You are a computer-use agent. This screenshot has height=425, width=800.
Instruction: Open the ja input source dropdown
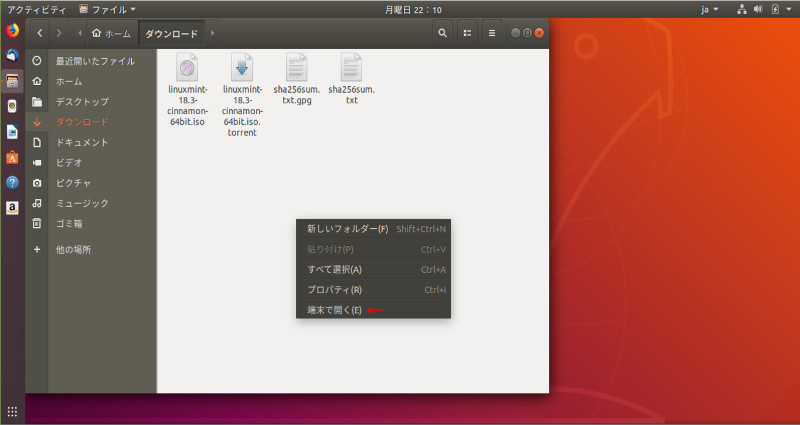(709, 10)
